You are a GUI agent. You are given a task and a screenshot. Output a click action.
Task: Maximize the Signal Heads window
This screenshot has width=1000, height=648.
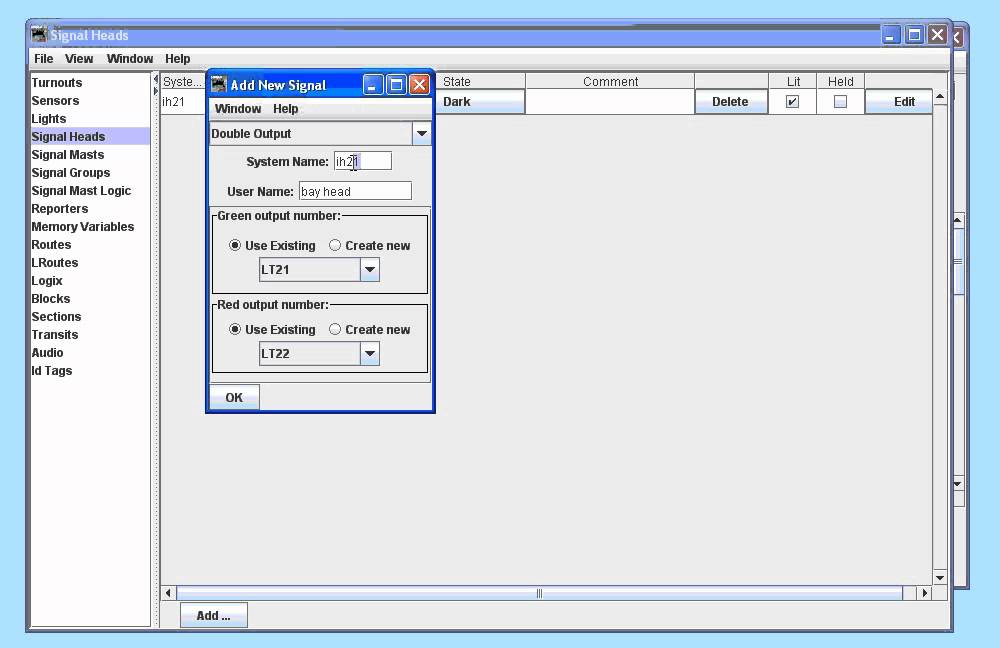(914, 34)
